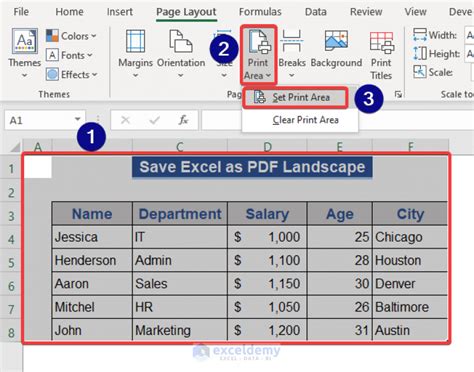The image size is (474, 372).
Task: Expand the Name Box dropdown arrow
Action: click(x=78, y=119)
